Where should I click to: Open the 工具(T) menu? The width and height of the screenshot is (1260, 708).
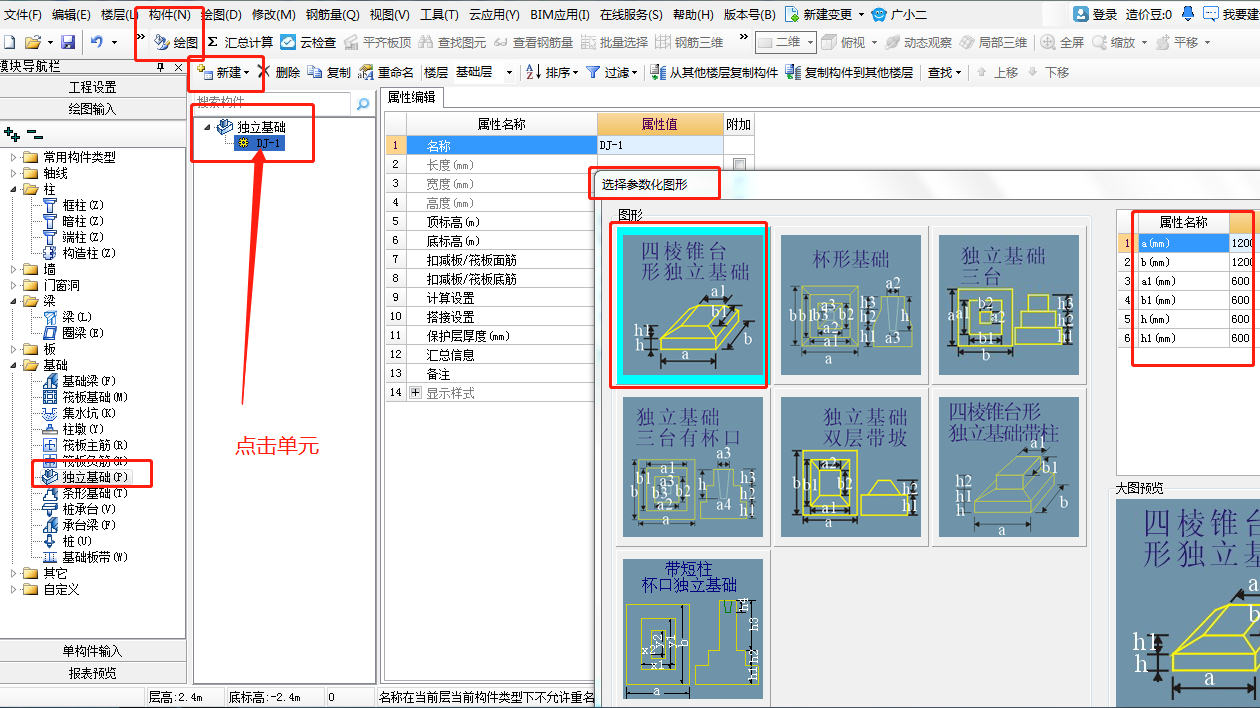coord(439,15)
